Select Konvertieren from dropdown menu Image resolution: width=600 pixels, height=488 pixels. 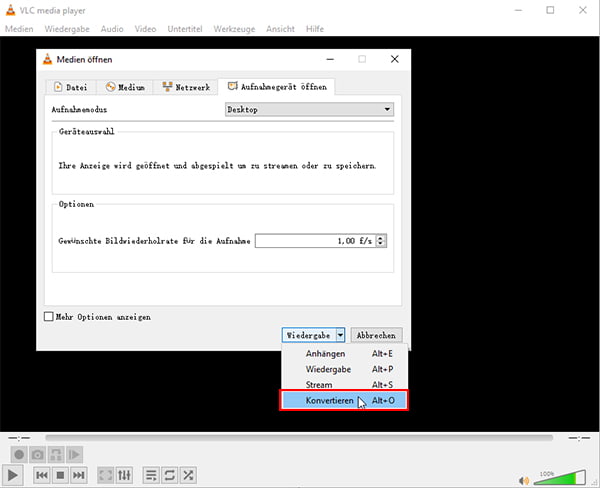click(344, 400)
